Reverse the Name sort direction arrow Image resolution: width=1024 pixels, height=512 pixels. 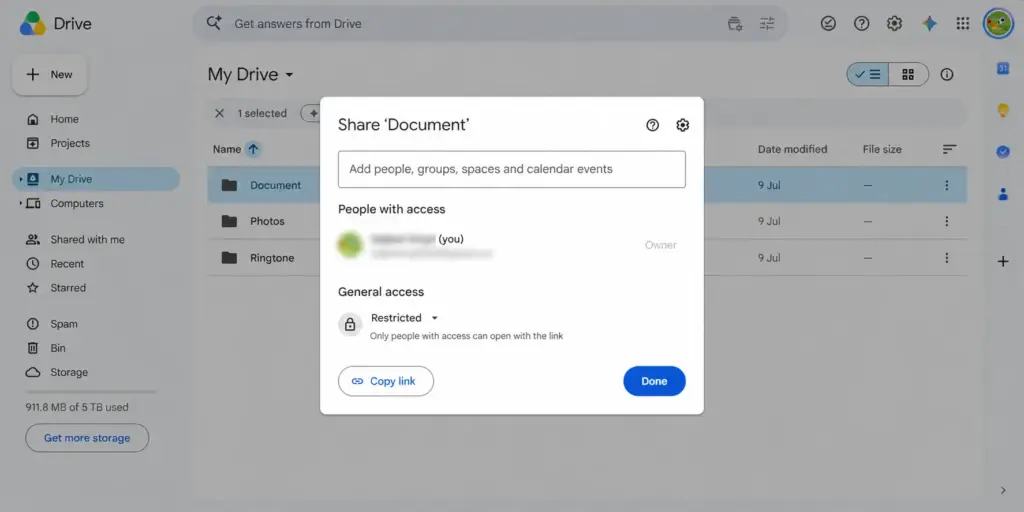(253, 149)
